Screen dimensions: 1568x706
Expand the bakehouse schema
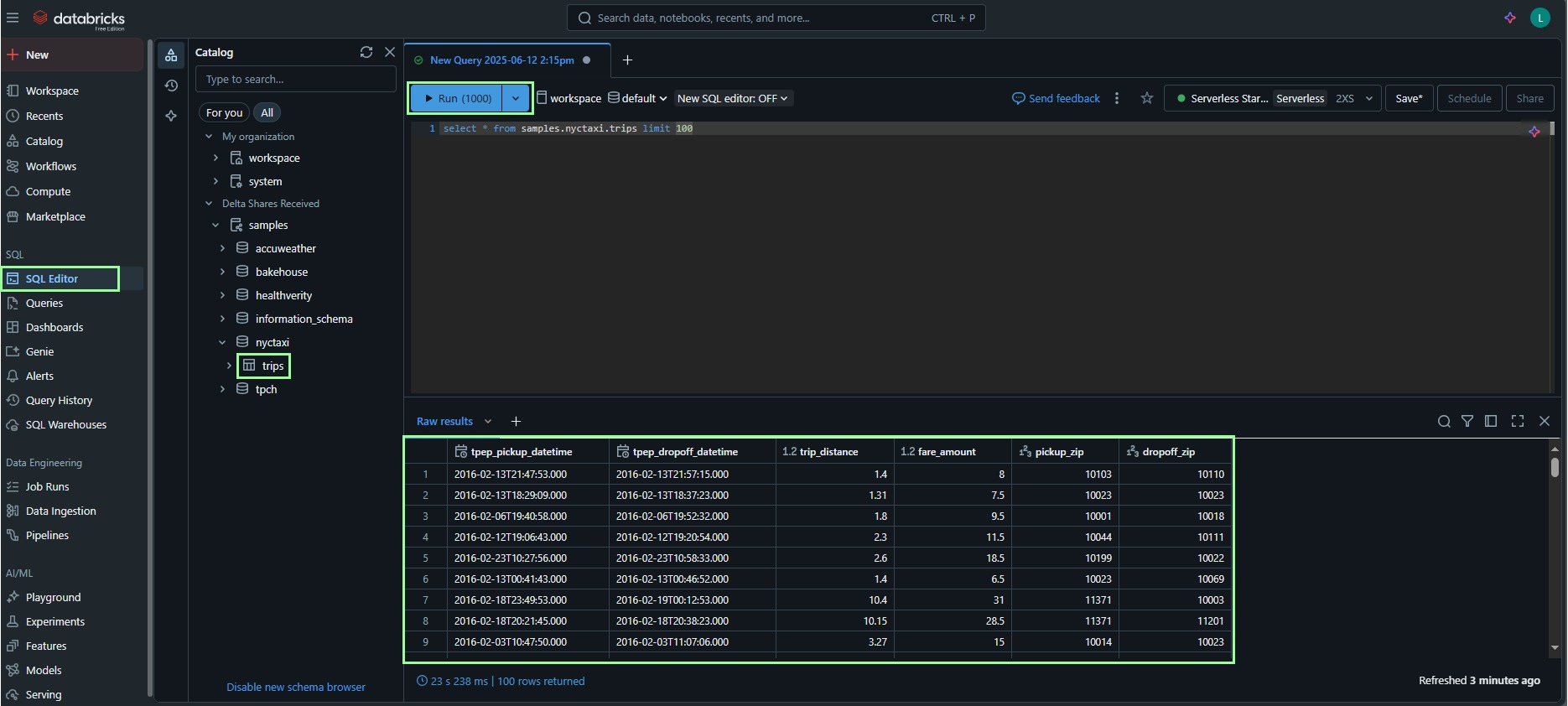[222, 272]
